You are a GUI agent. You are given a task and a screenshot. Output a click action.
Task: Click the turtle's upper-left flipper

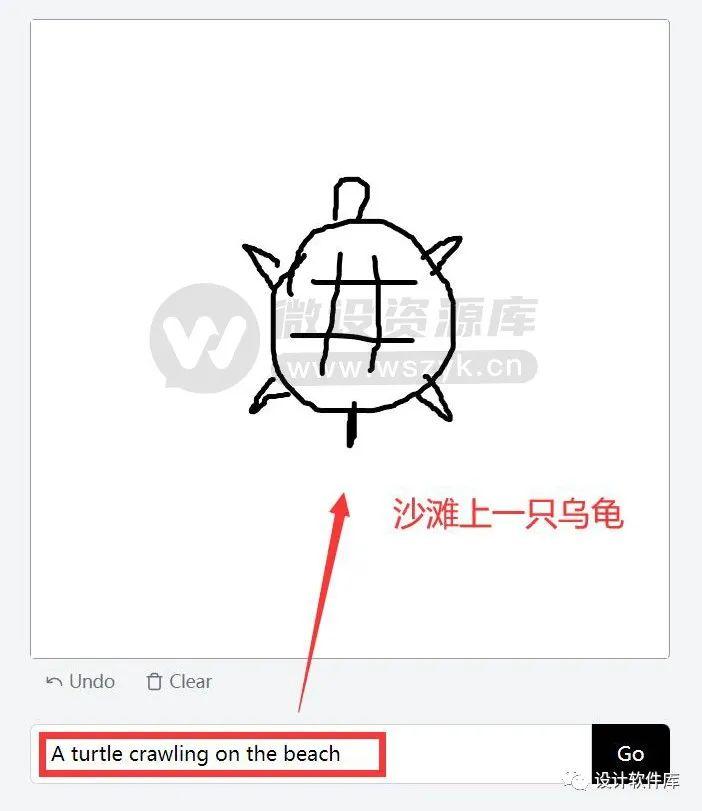click(262, 264)
